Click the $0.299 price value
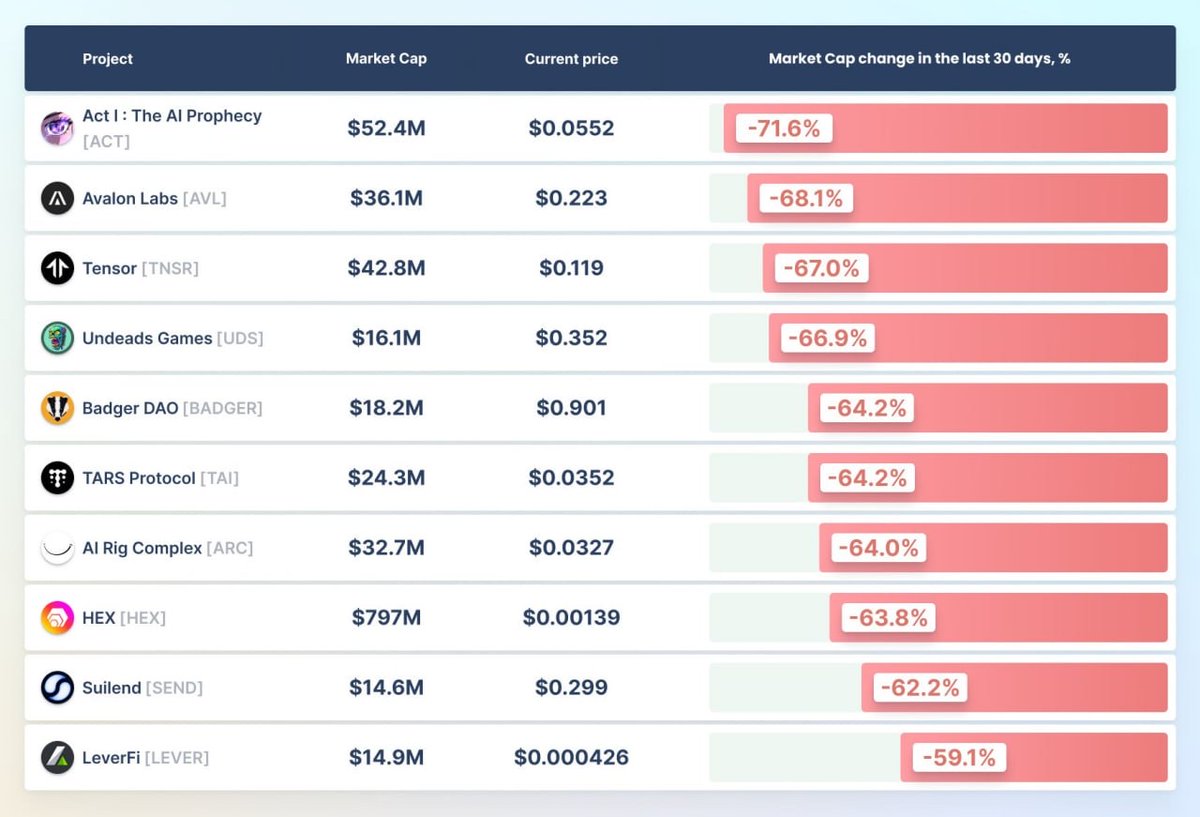Image resolution: width=1200 pixels, height=817 pixels. [x=571, y=688]
